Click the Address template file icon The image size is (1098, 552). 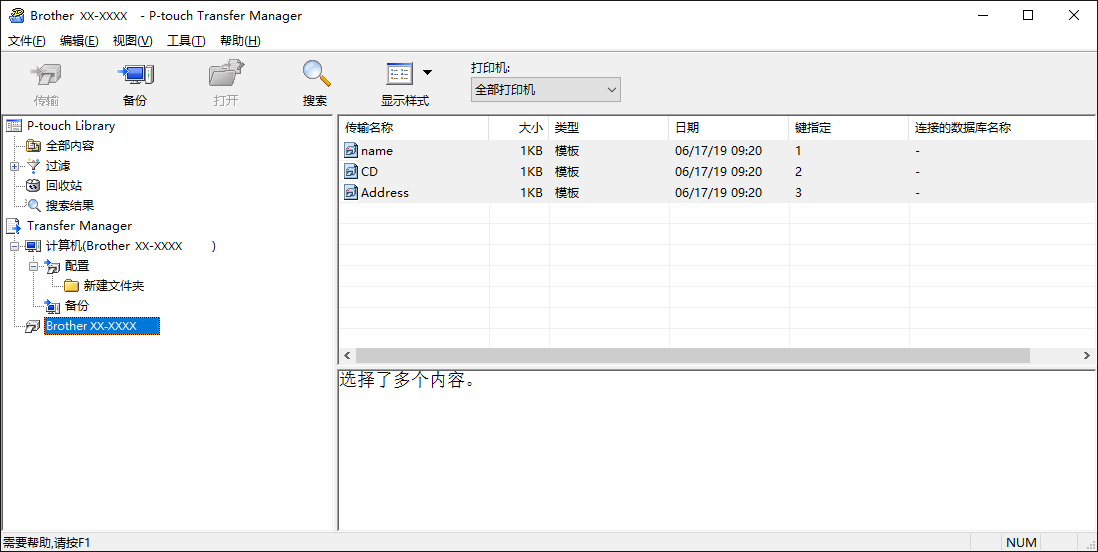coord(351,193)
